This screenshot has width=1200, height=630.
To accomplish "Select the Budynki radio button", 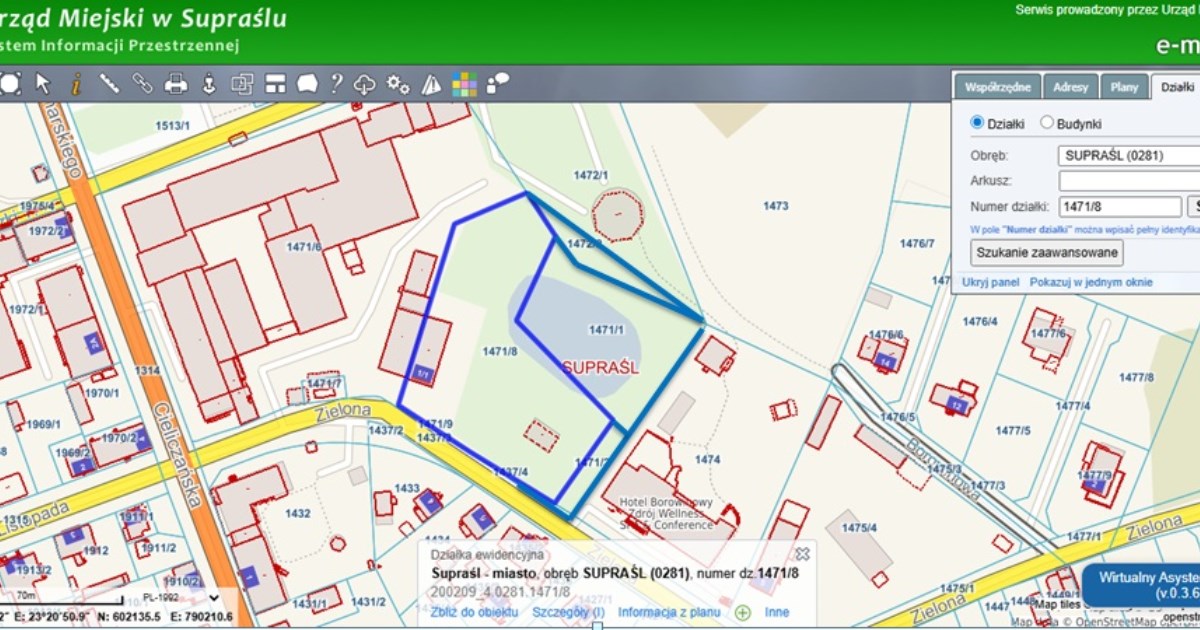I will [1047, 123].
